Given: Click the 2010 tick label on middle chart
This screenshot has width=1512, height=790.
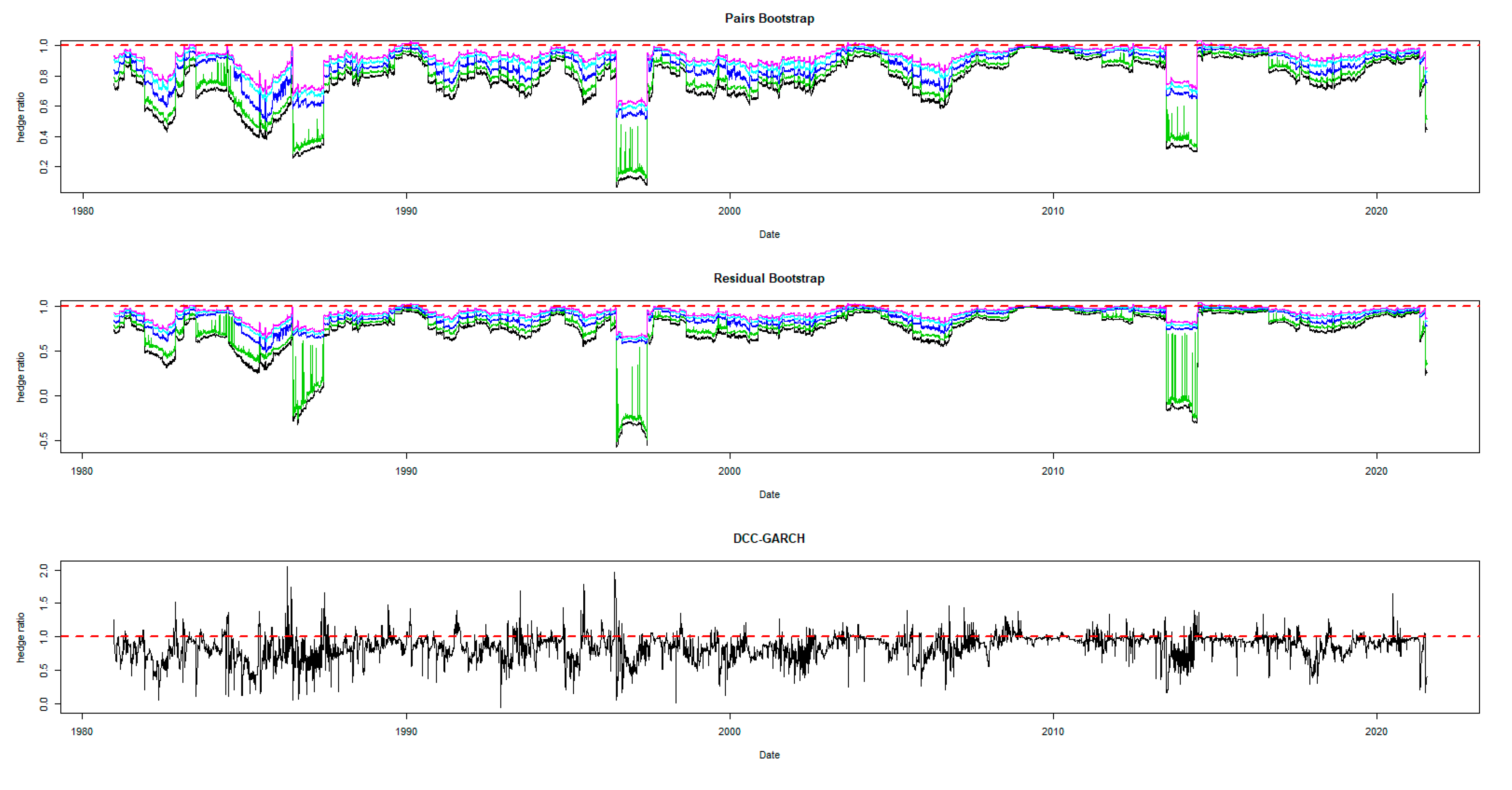Looking at the screenshot, I should tap(1052, 471).
